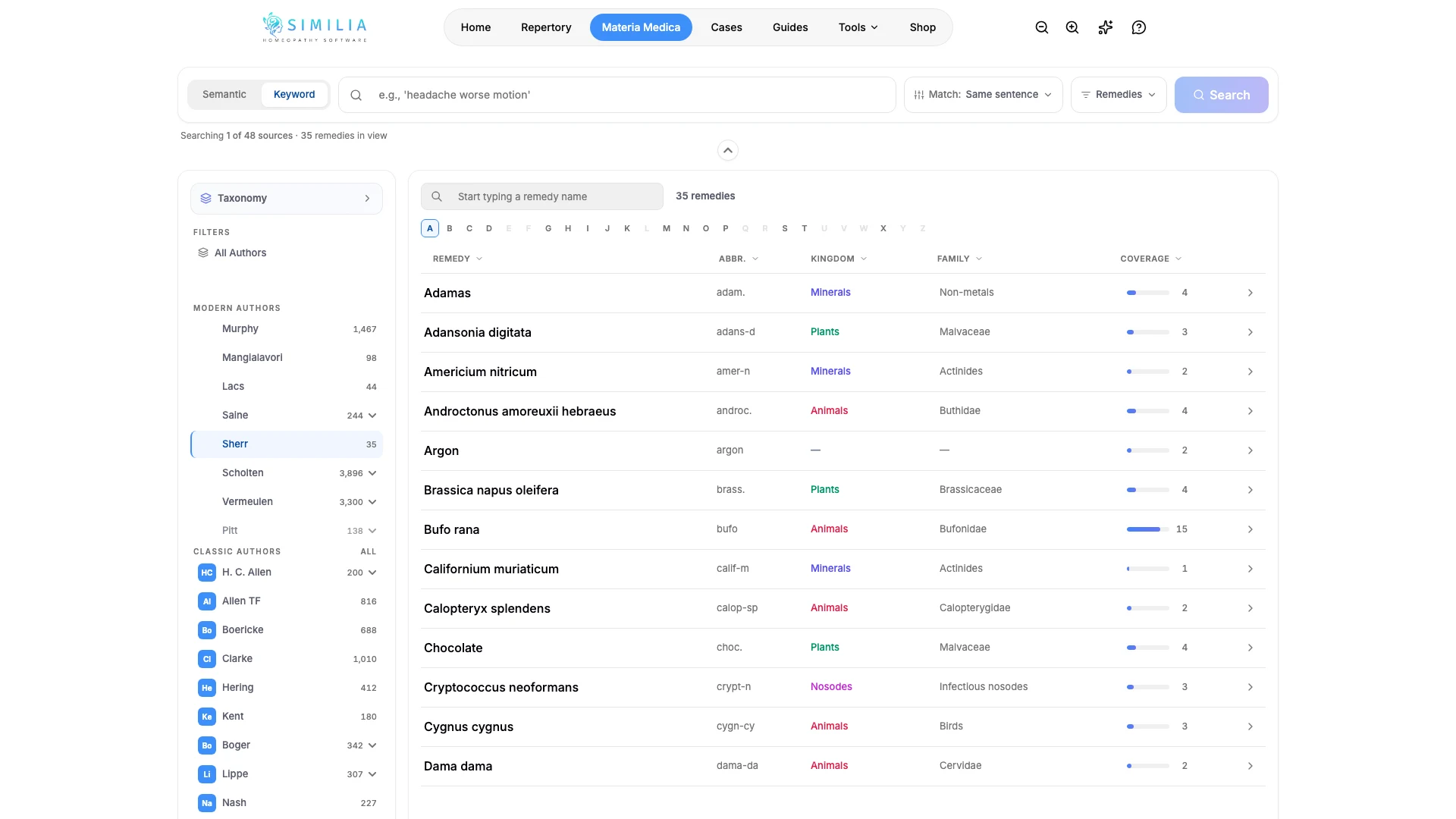Expand the Scholten author sub-list
The height and width of the screenshot is (819, 1456).
[x=372, y=473]
